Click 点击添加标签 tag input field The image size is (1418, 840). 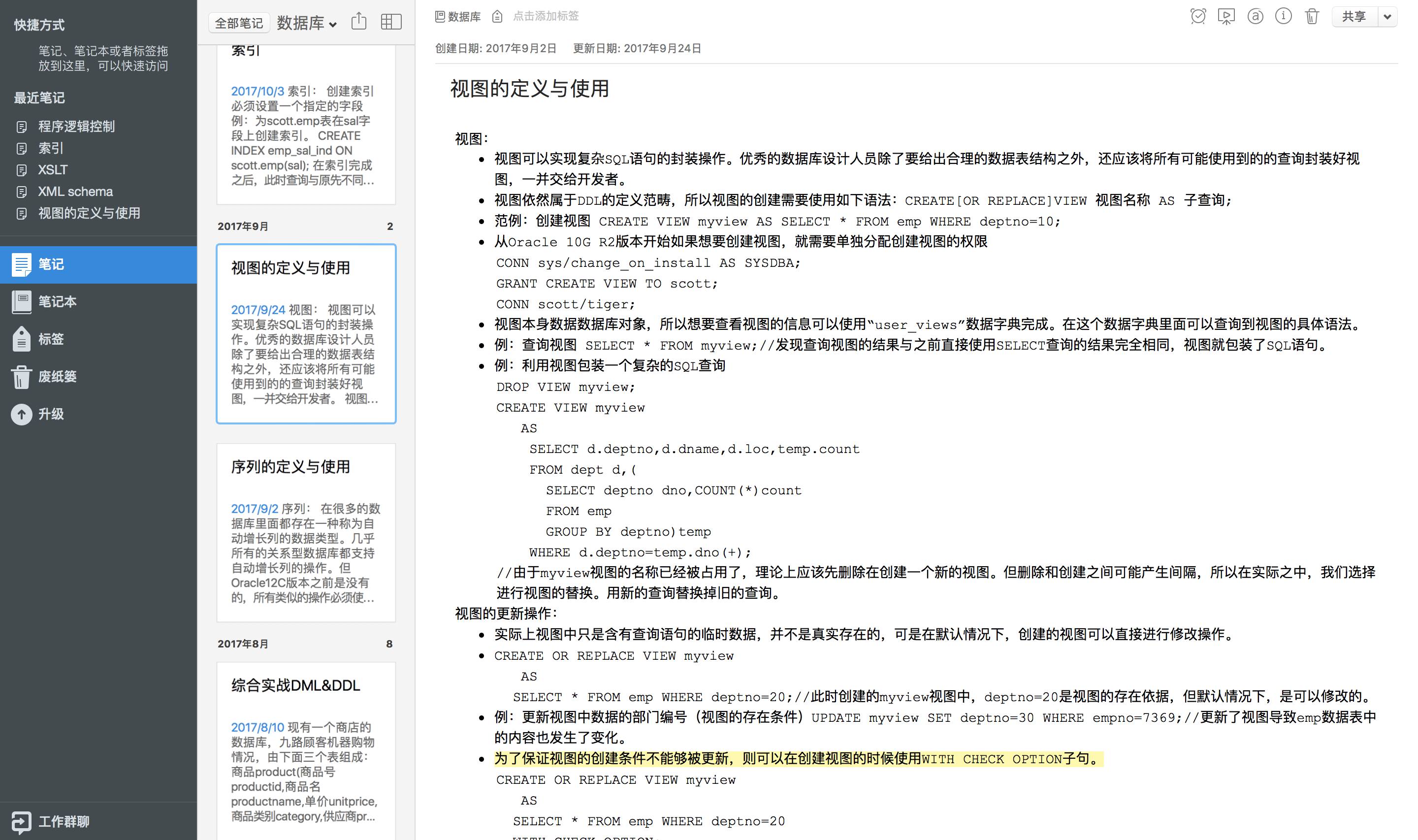[x=546, y=16]
